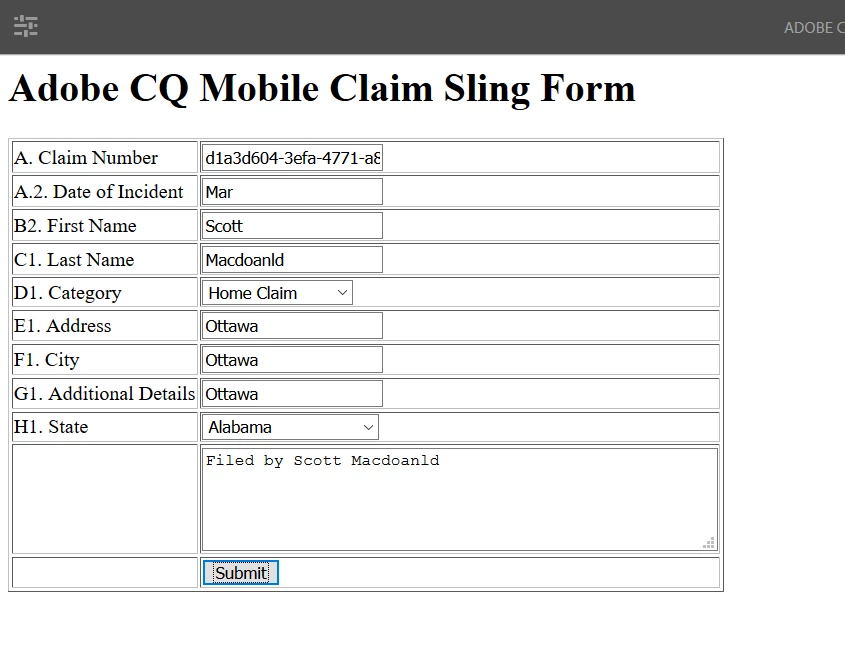Click the 'H1. State' label
Viewport: 845px width, 651px height.
click(x=51, y=427)
